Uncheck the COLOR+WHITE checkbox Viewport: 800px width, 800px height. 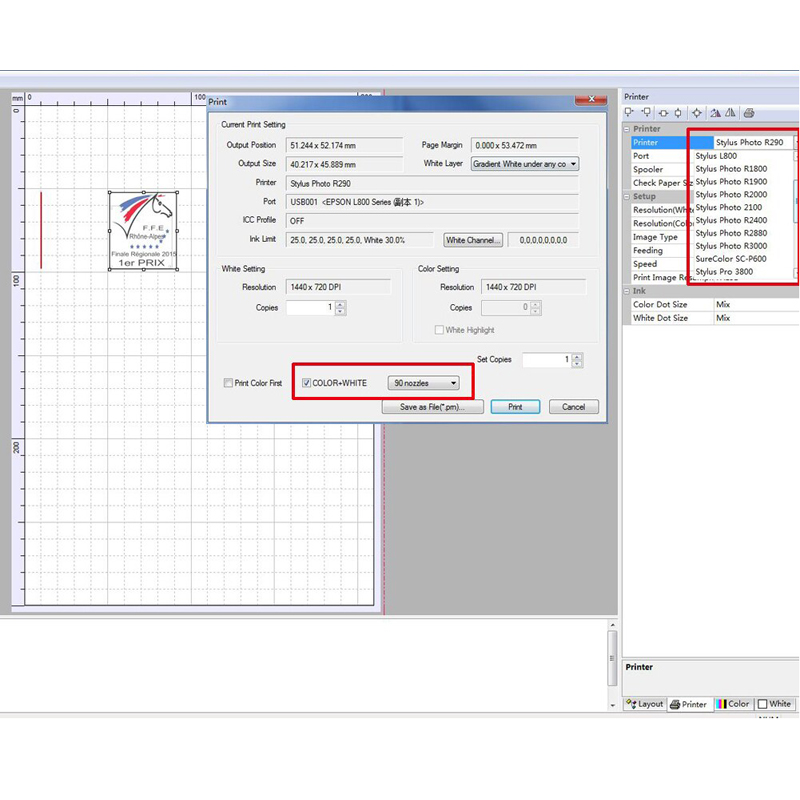click(306, 383)
